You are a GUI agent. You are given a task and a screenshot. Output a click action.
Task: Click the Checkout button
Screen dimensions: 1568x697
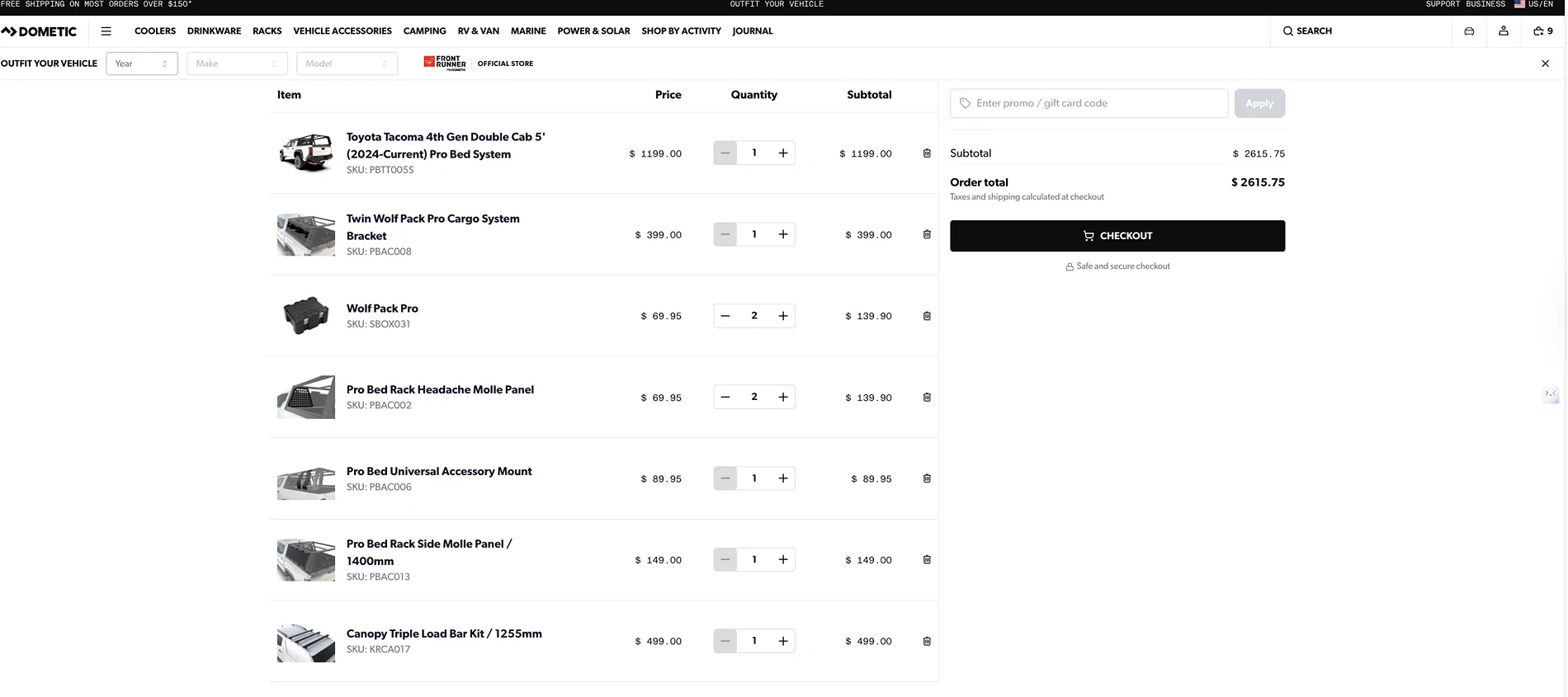(1117, 236)
